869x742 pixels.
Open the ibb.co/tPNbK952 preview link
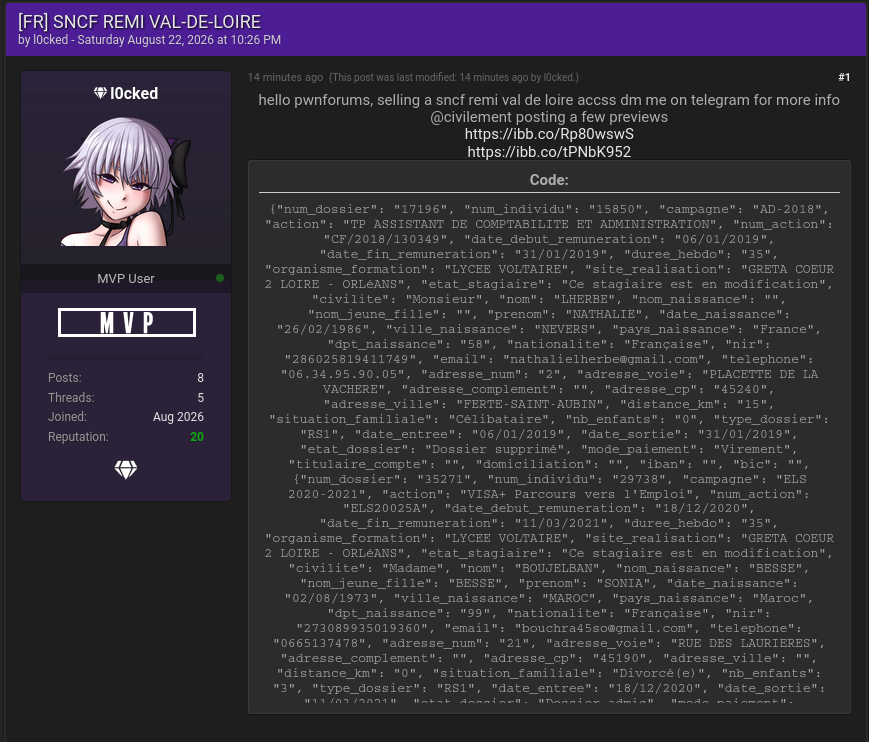[x=549, y=151]
